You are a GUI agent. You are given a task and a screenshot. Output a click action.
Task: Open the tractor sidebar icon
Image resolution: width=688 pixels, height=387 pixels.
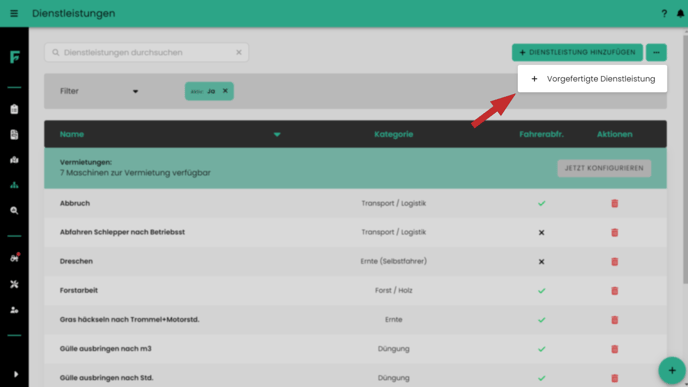pos(14,258)
